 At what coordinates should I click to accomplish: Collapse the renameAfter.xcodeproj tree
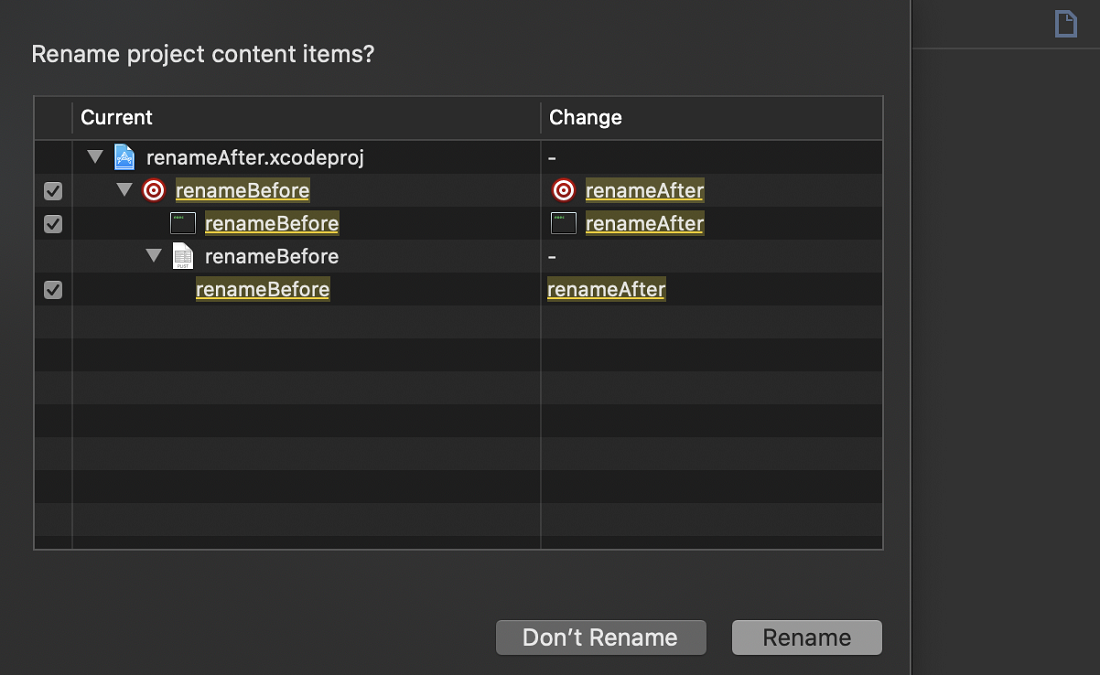pos(95,156)
